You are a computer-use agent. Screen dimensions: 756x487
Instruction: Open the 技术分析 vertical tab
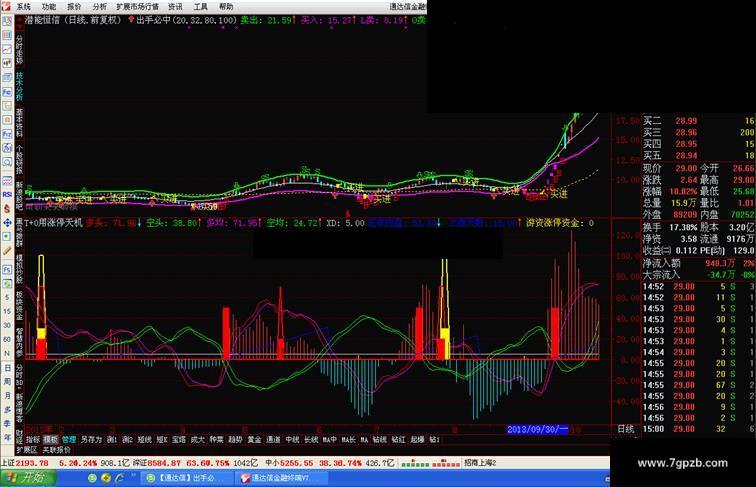click(x=19, y=86)
